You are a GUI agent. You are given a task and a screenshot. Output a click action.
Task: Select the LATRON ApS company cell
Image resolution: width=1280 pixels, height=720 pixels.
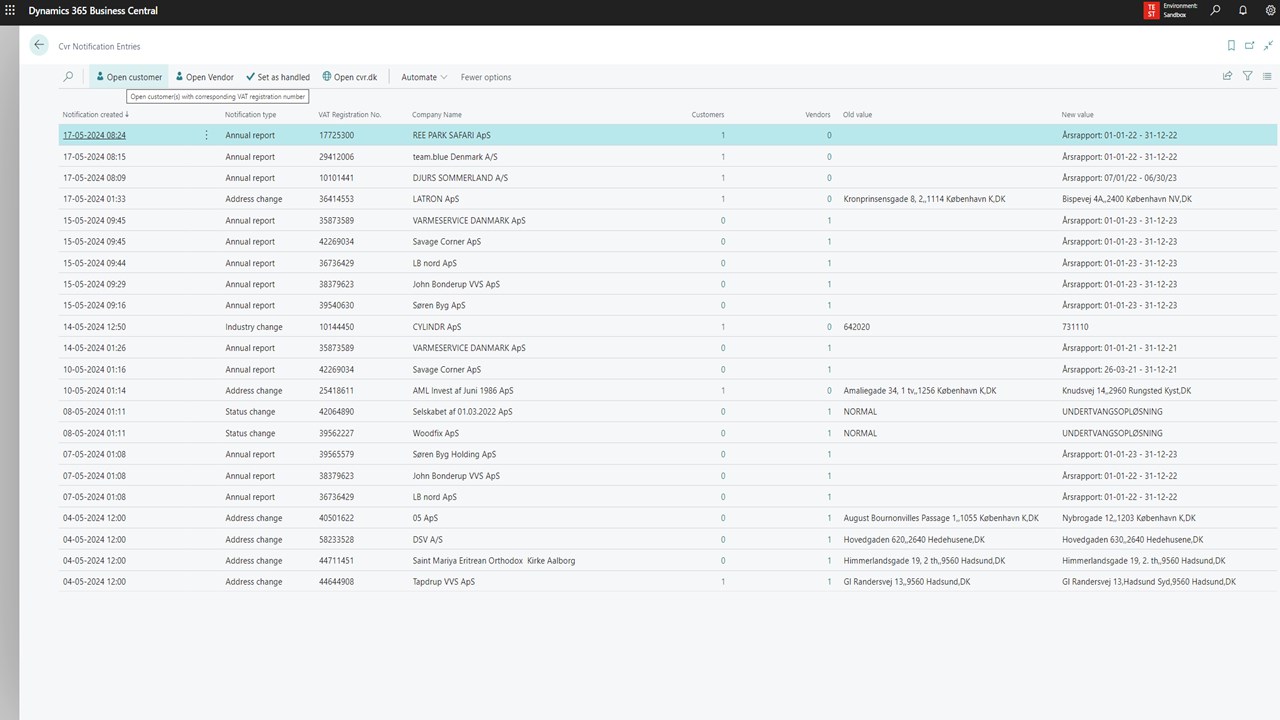(x=436, y=199)
